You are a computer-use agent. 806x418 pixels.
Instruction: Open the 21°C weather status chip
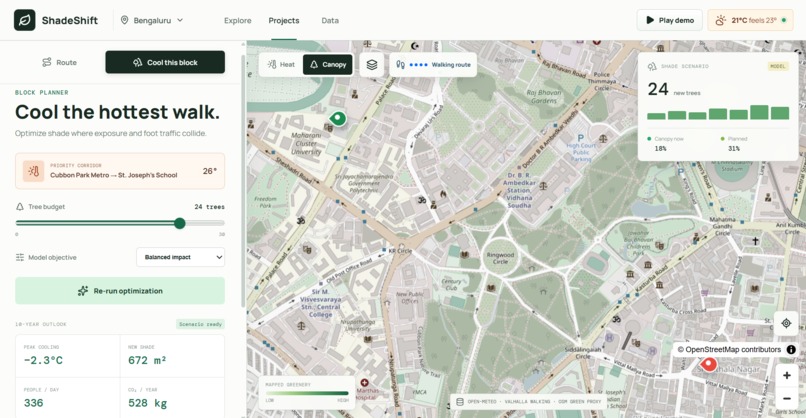(750, 21)
